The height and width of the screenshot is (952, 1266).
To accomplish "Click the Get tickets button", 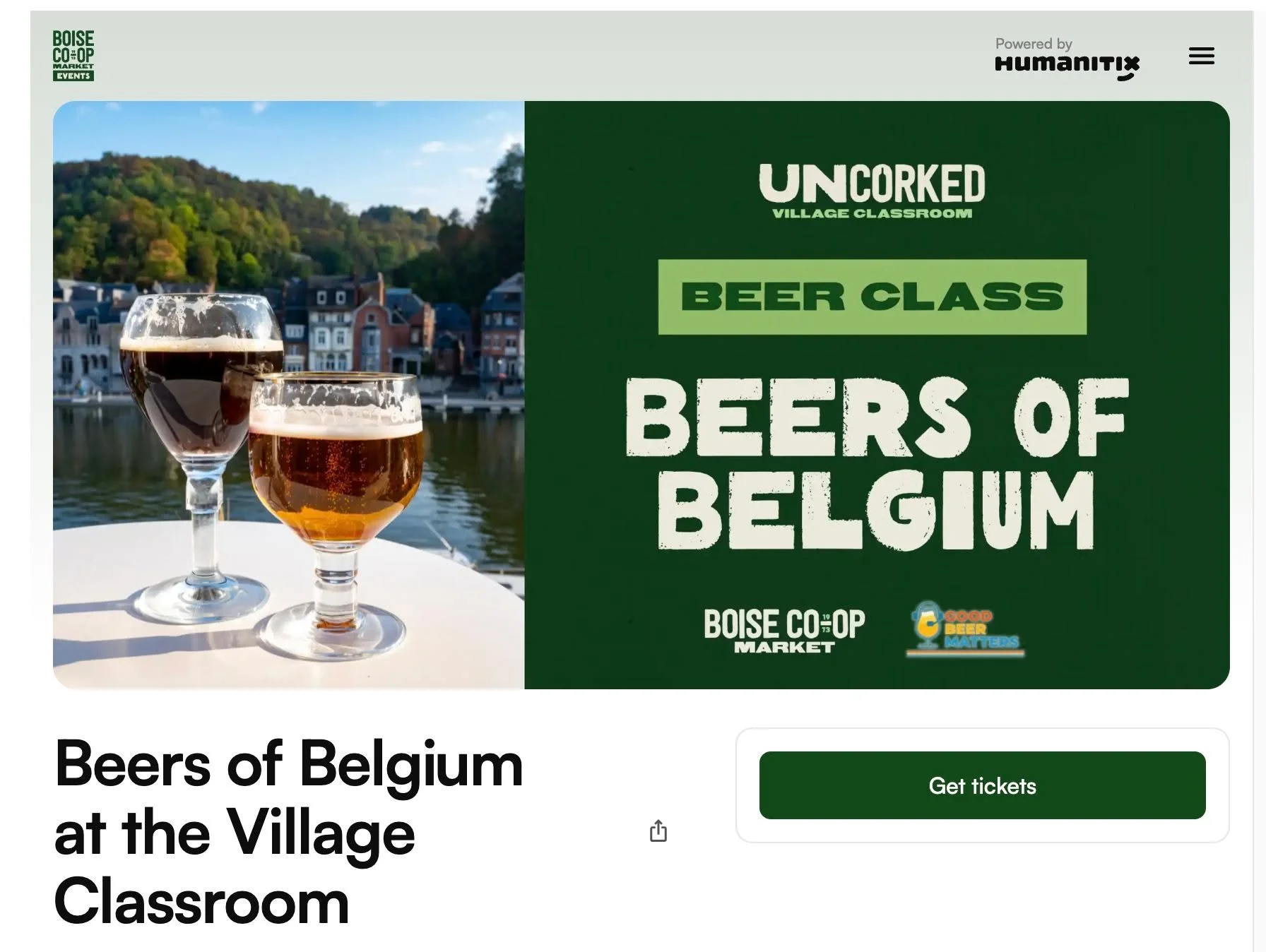I will point(982,785).
